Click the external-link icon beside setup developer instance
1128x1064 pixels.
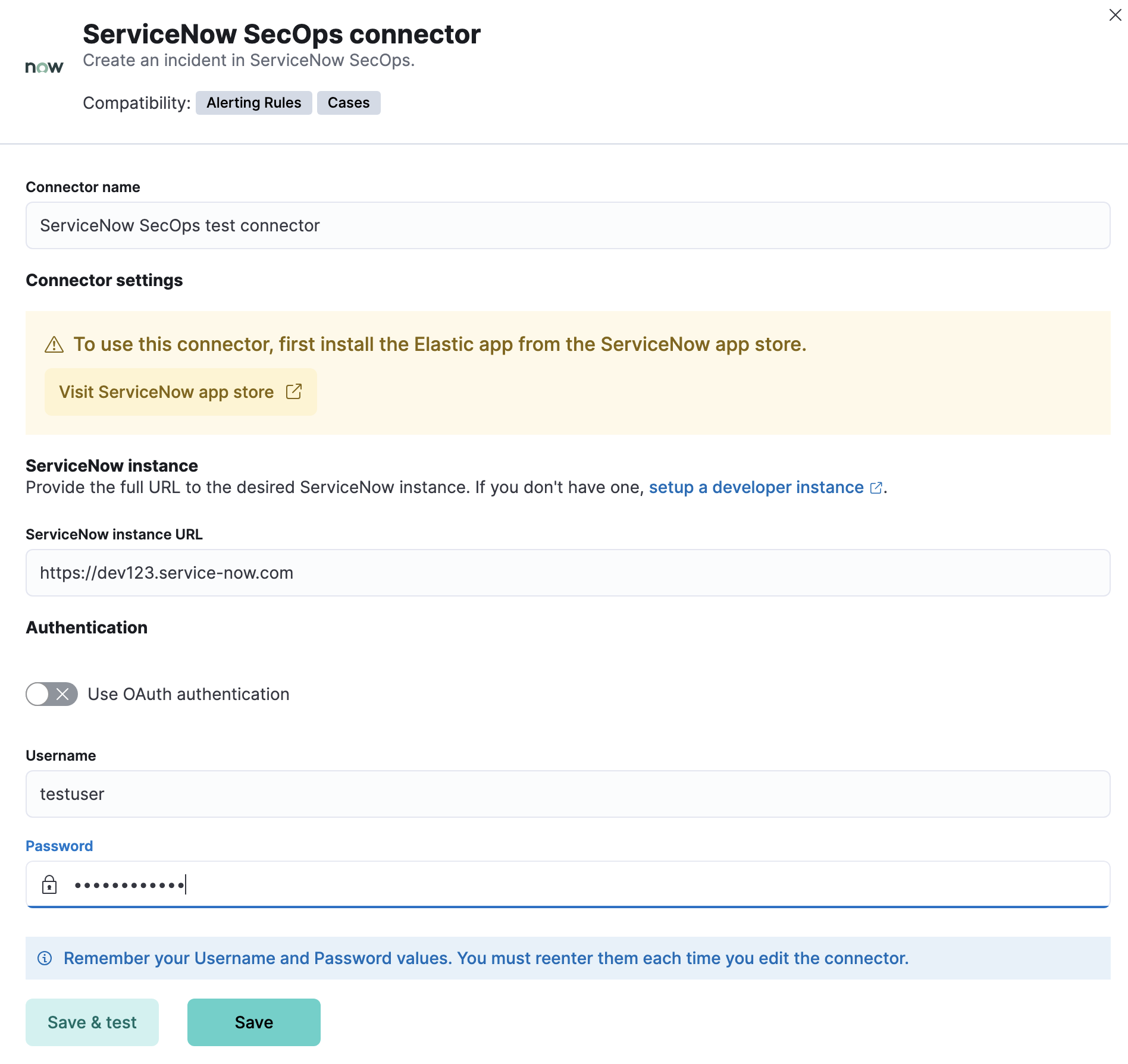click(876, 487)
